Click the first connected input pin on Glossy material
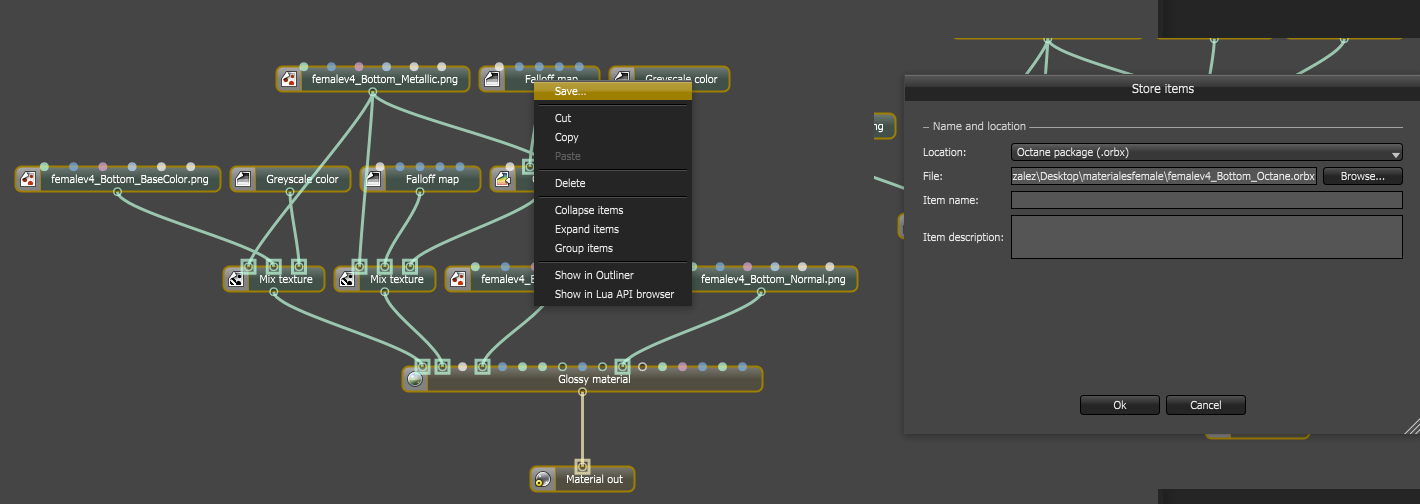1420x504 pixels. pyautogui.click(x=422, y=367)
